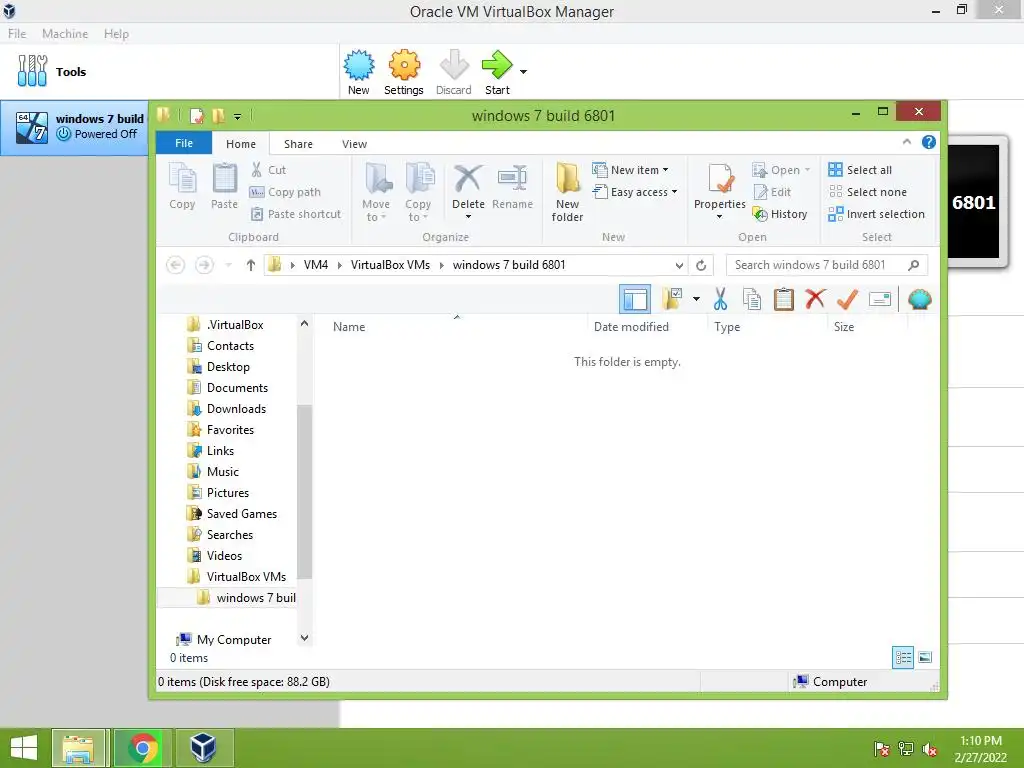Click Select all in ribbon
Image resolution: width=1024 pixels, height=768 pixels.
click(860, 170)
